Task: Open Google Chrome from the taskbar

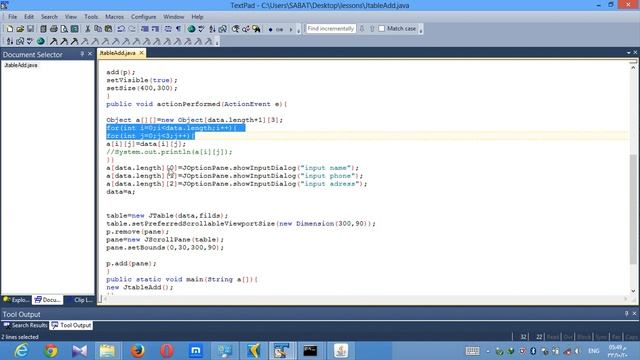Action: coord(51,351)
